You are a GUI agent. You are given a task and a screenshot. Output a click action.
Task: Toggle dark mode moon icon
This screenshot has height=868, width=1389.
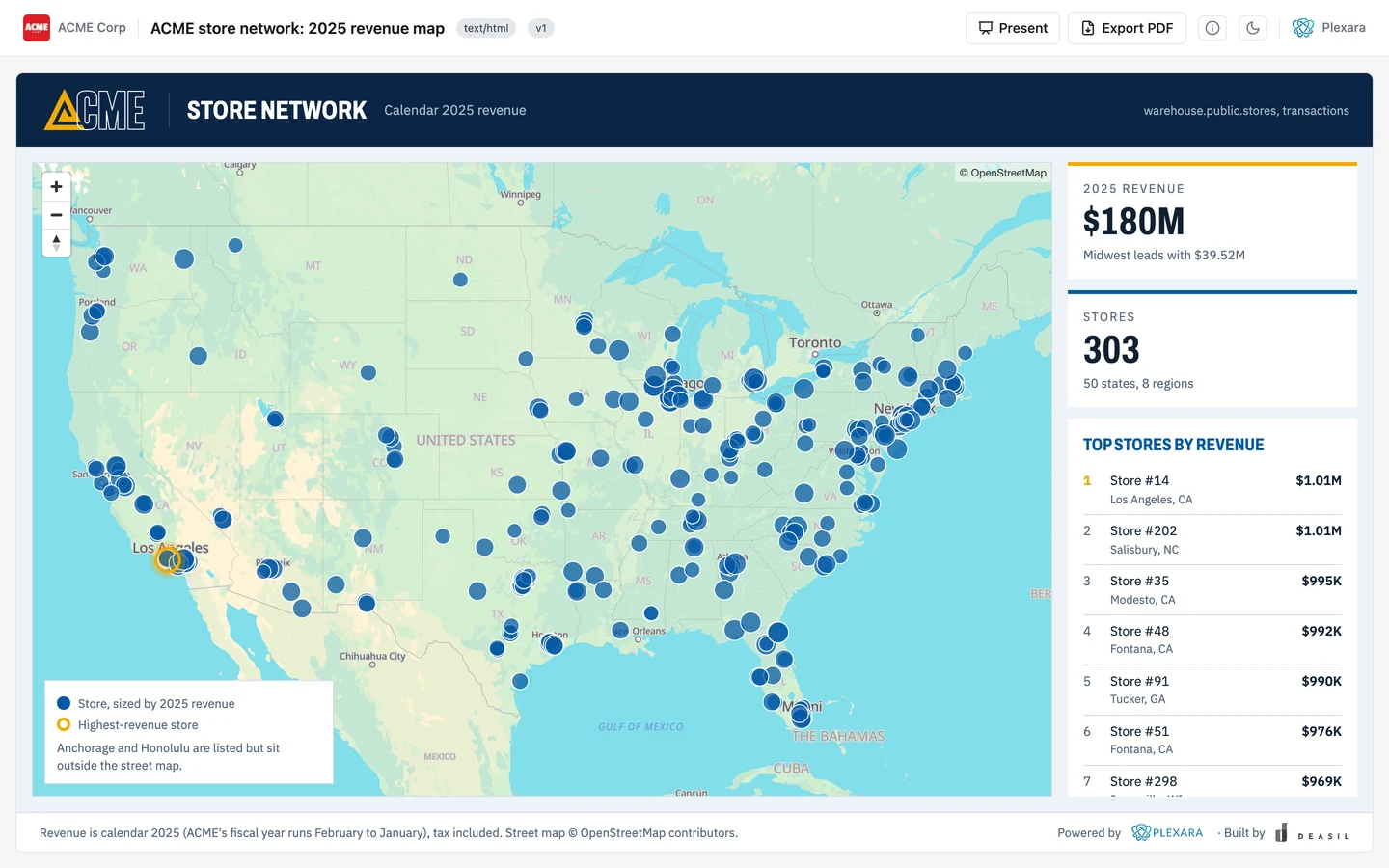[x=1253, y=28]
